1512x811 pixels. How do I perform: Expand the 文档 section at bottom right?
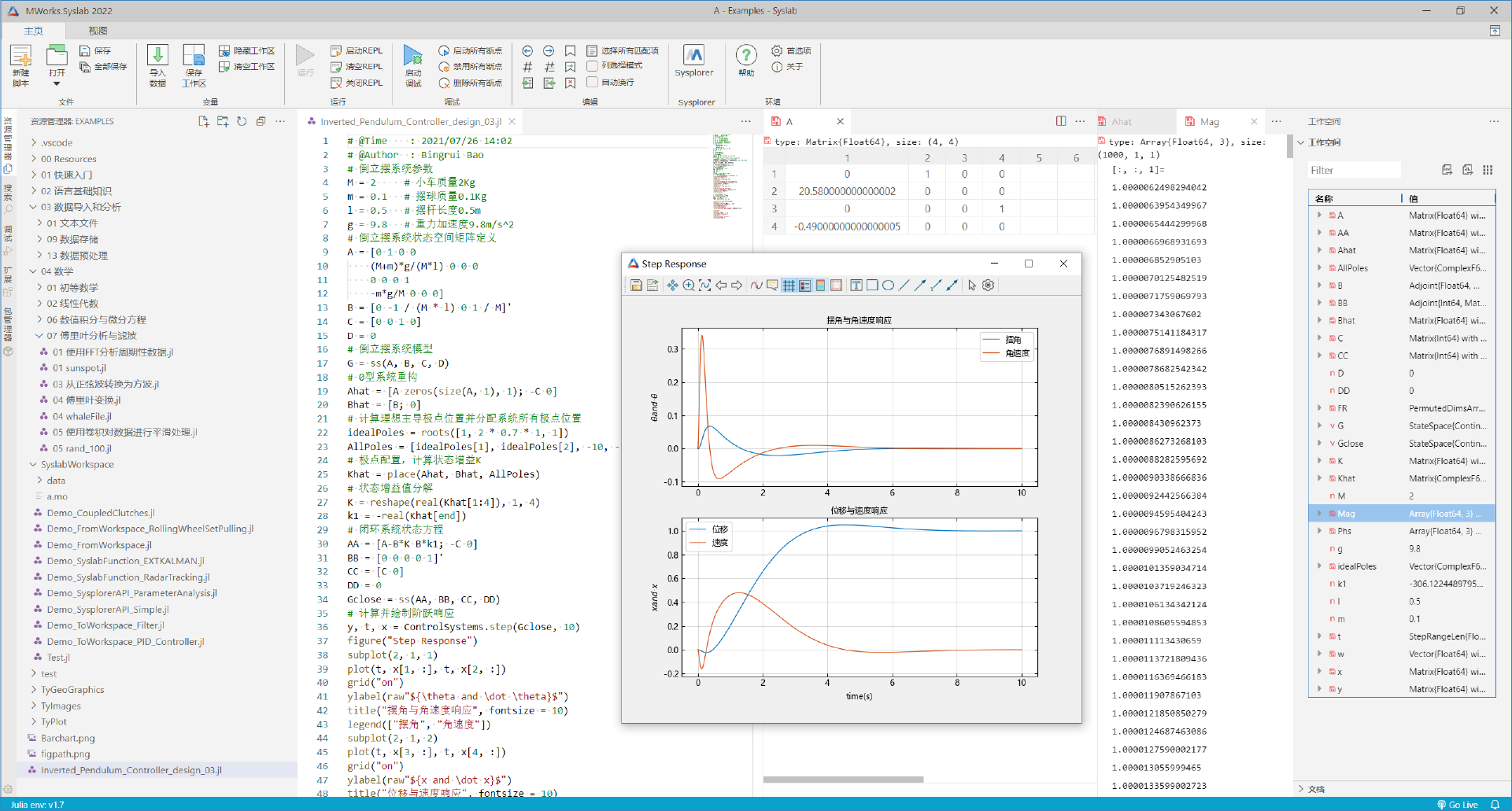tap(1301, 789)
